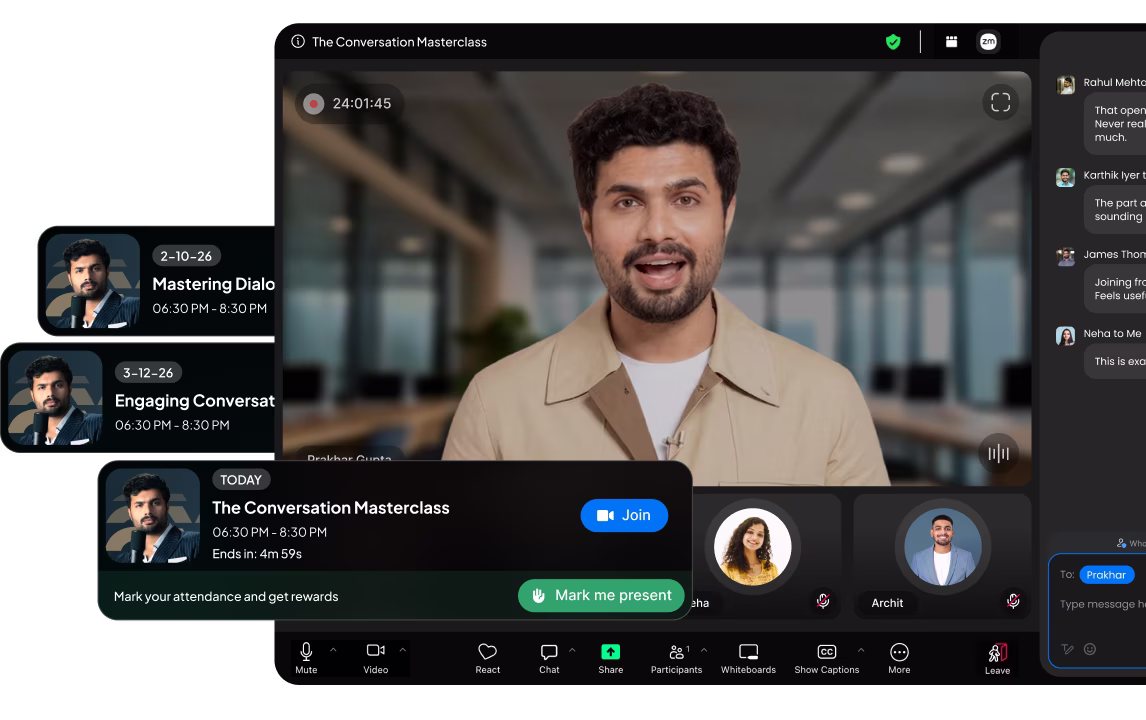Click Neha's avatar in chat messages

[1065, 336]
